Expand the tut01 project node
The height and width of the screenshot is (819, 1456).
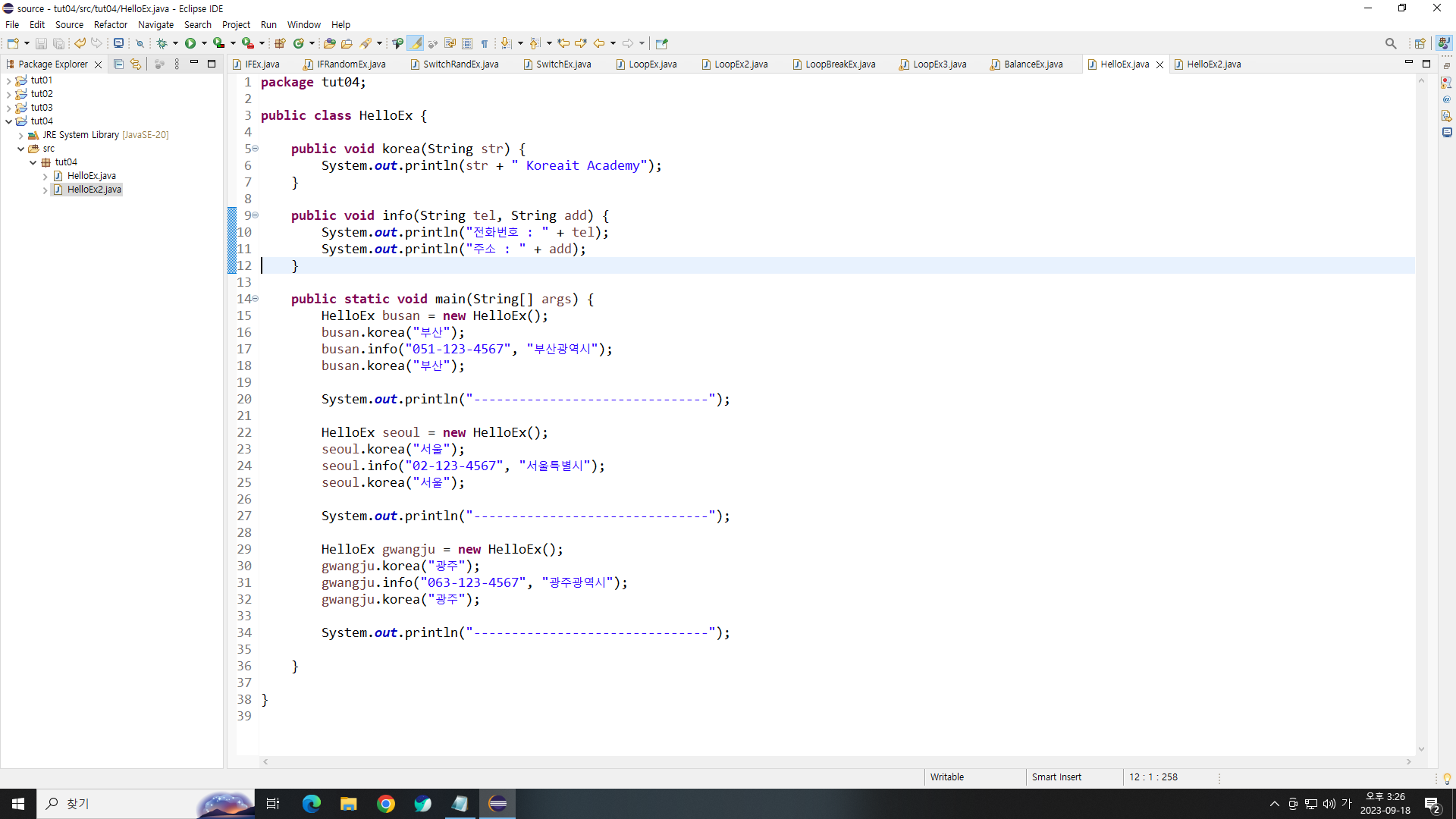coord(8,80)
